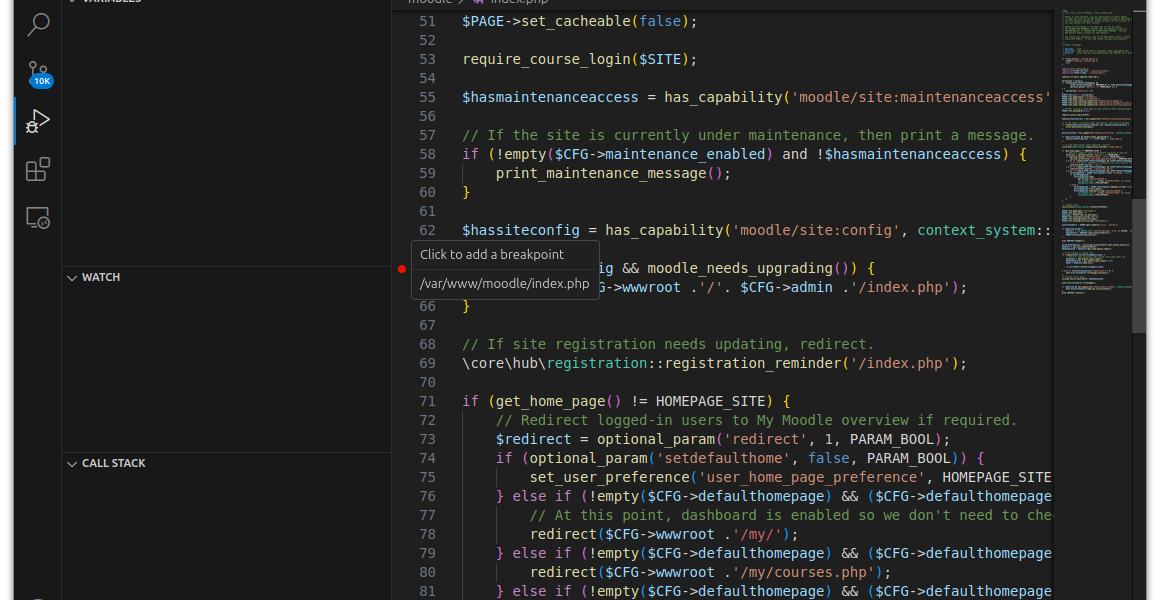1160x600 pixels.
Task: Click the comment on line 68
Action: (668, 344)
